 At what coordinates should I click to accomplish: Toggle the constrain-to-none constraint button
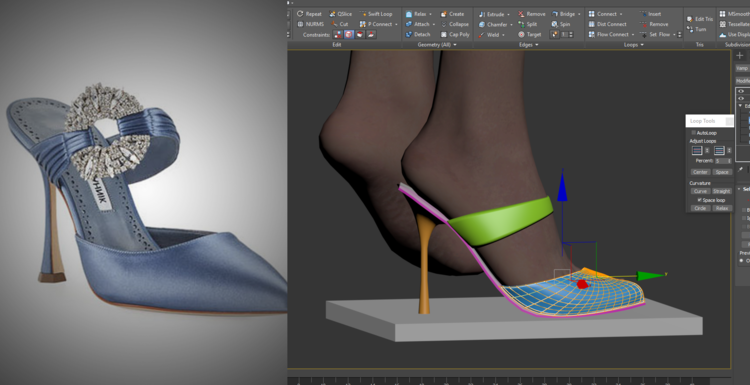pyautogui.click(x=338, y=34)
